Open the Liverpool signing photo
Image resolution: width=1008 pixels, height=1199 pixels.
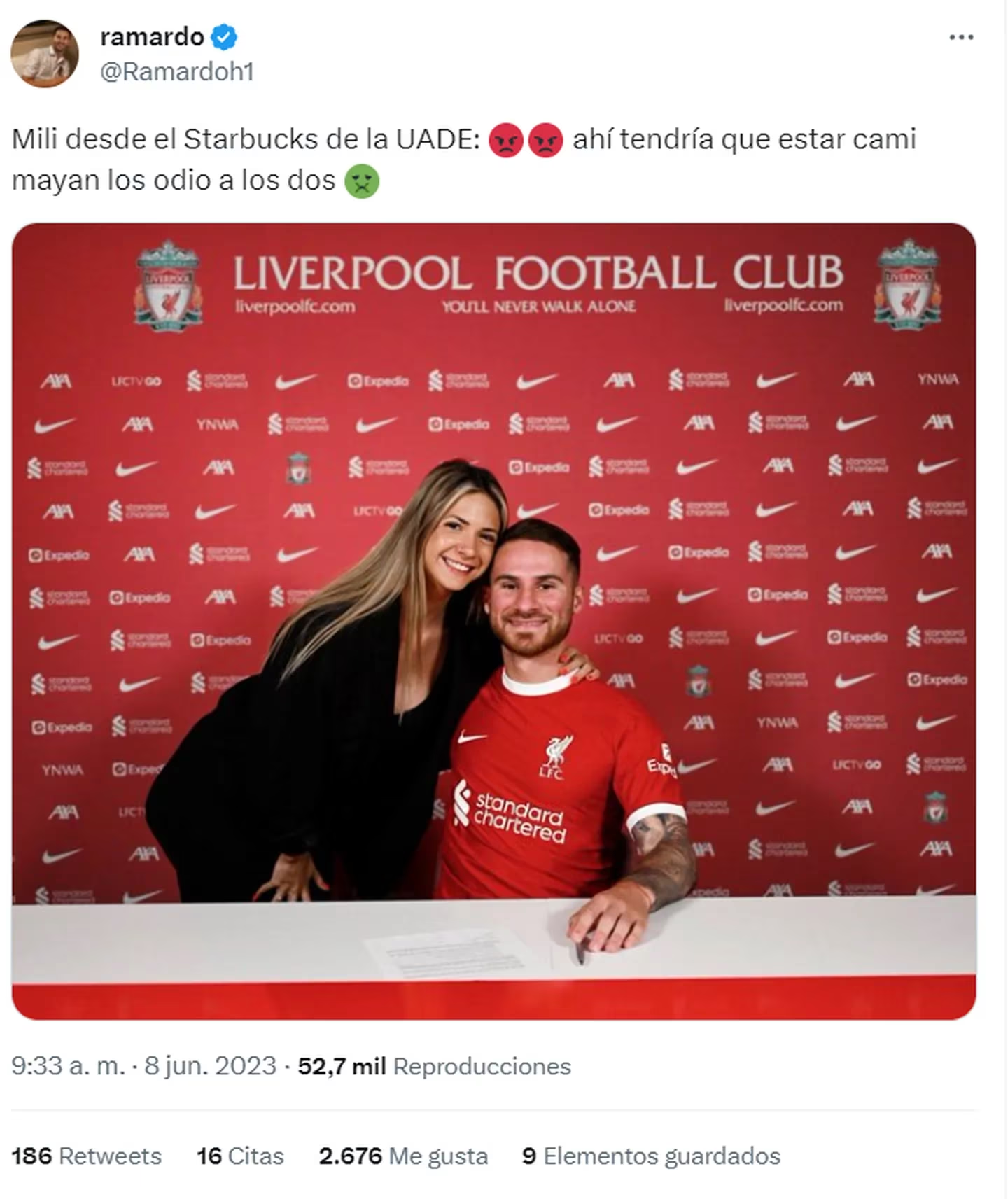coord(493,621)
